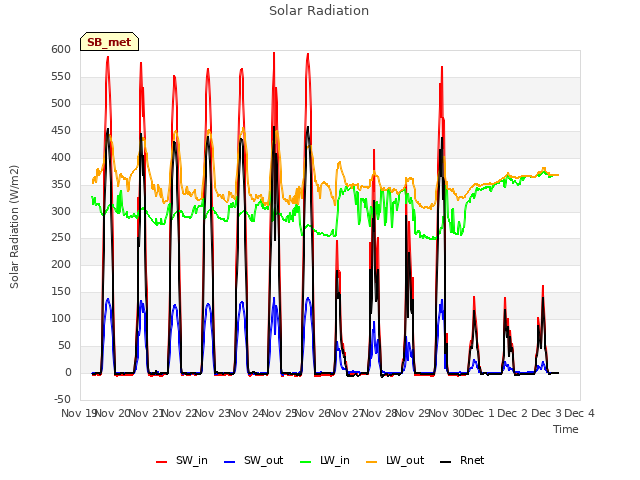Click the Rnet legend entry

(x=462, y=460)
